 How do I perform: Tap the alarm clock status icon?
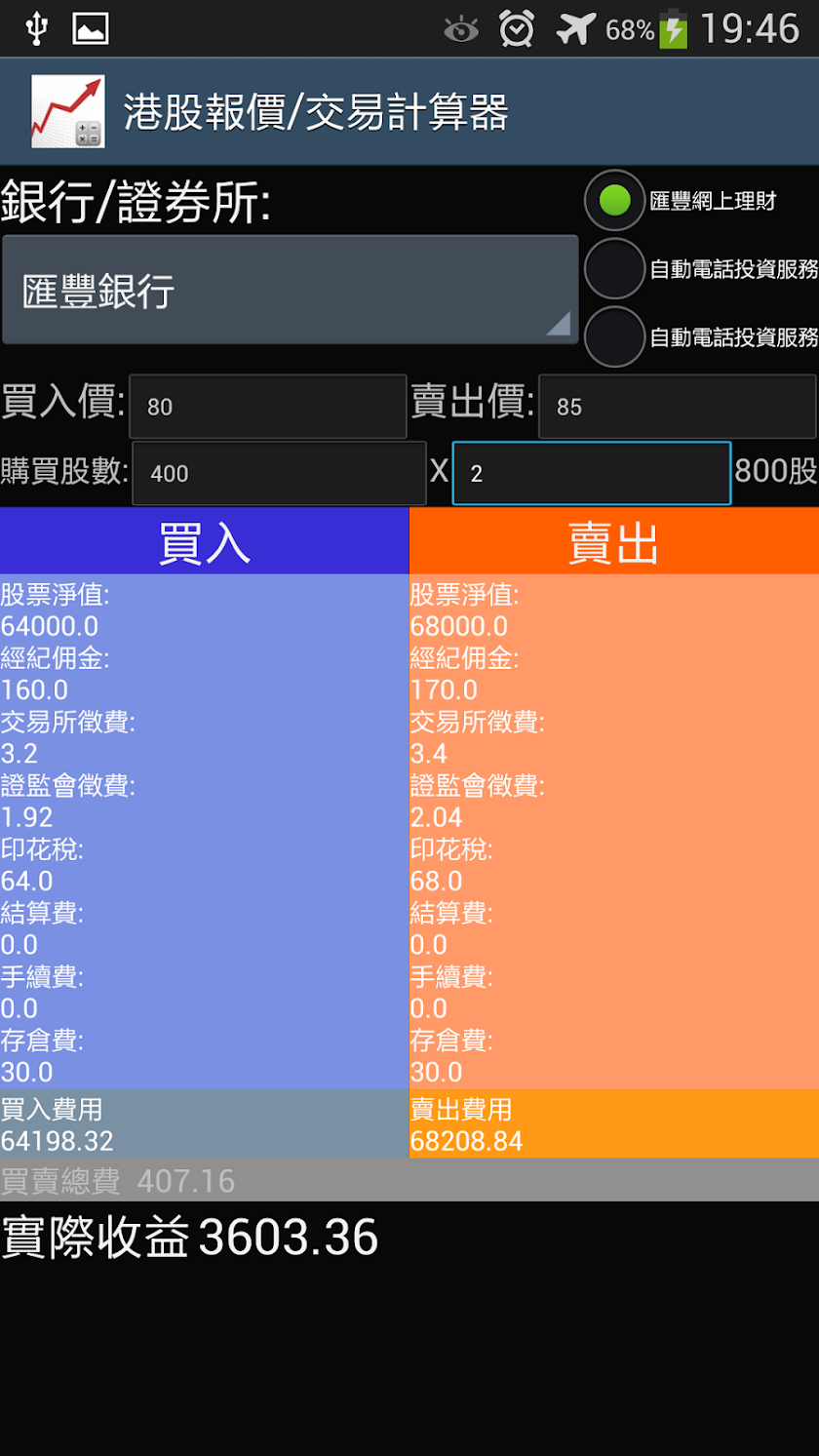point(517,29)
